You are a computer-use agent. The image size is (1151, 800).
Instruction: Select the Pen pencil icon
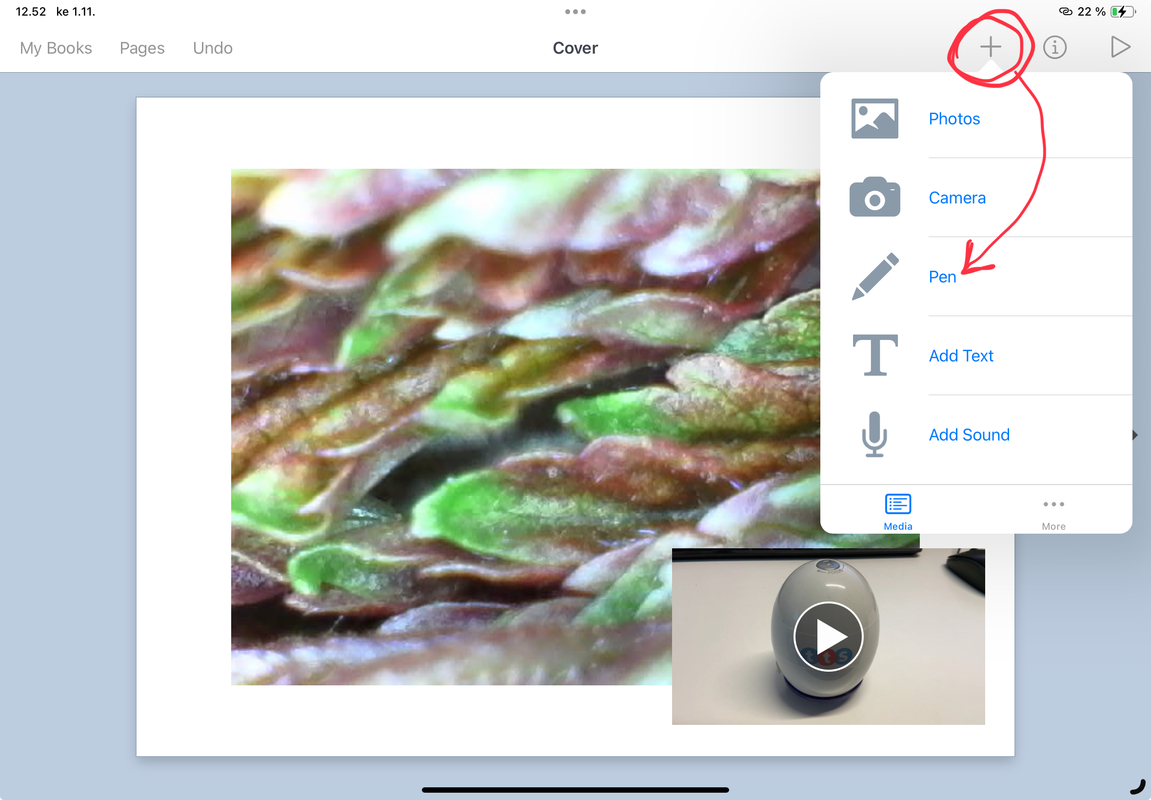(x=874, y=276)
